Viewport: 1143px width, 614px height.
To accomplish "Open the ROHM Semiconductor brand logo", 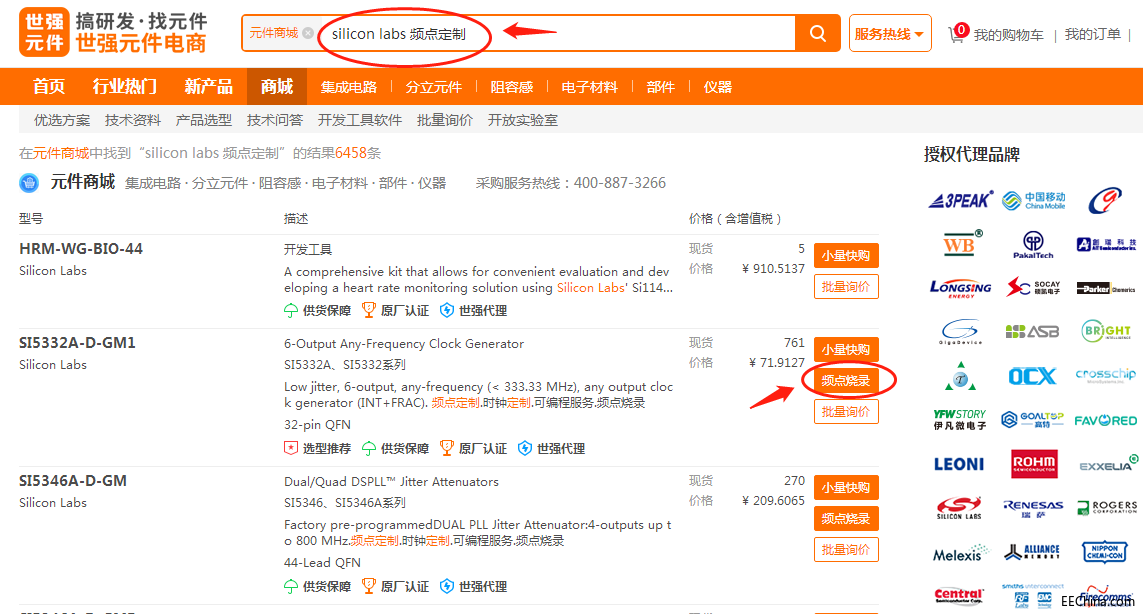I will point(1033,463).
